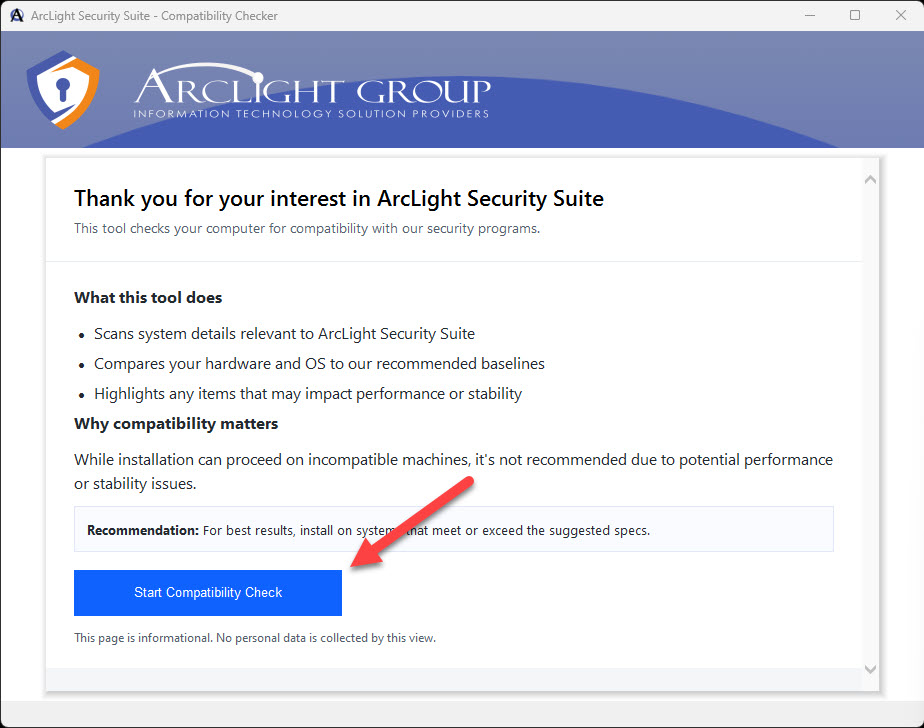
Task: Click the "Compares your hardware and OS" bullet
Action: [x=319, y=363]
